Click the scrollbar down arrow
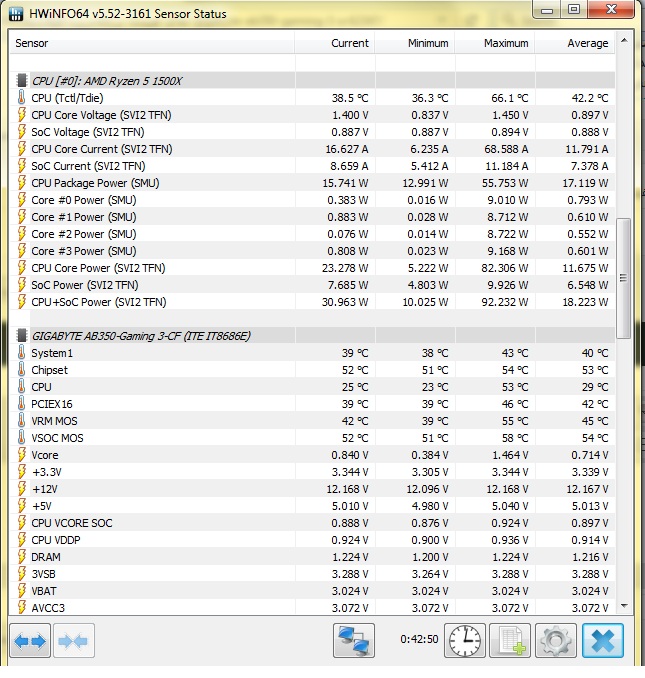This screenshot has height=678, width=645. click(625, 604)
